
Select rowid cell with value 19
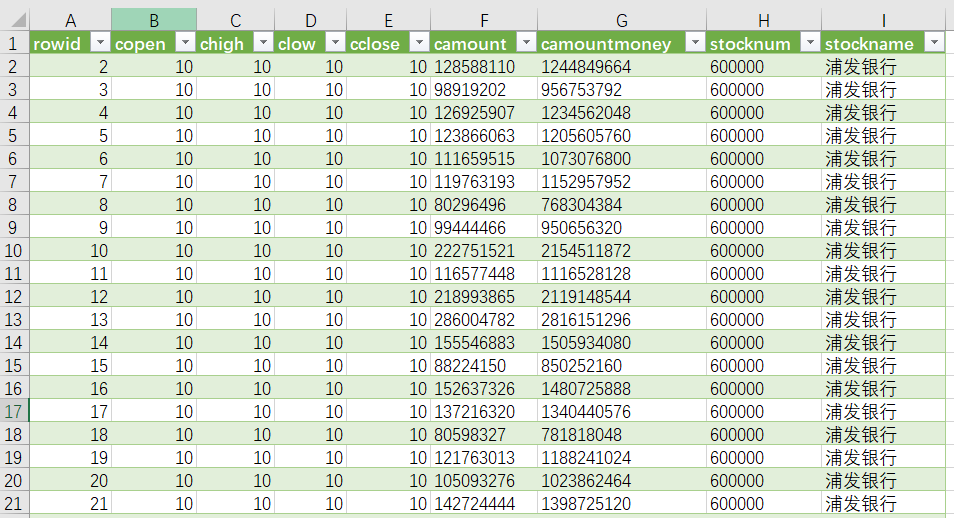pos(71,457)
